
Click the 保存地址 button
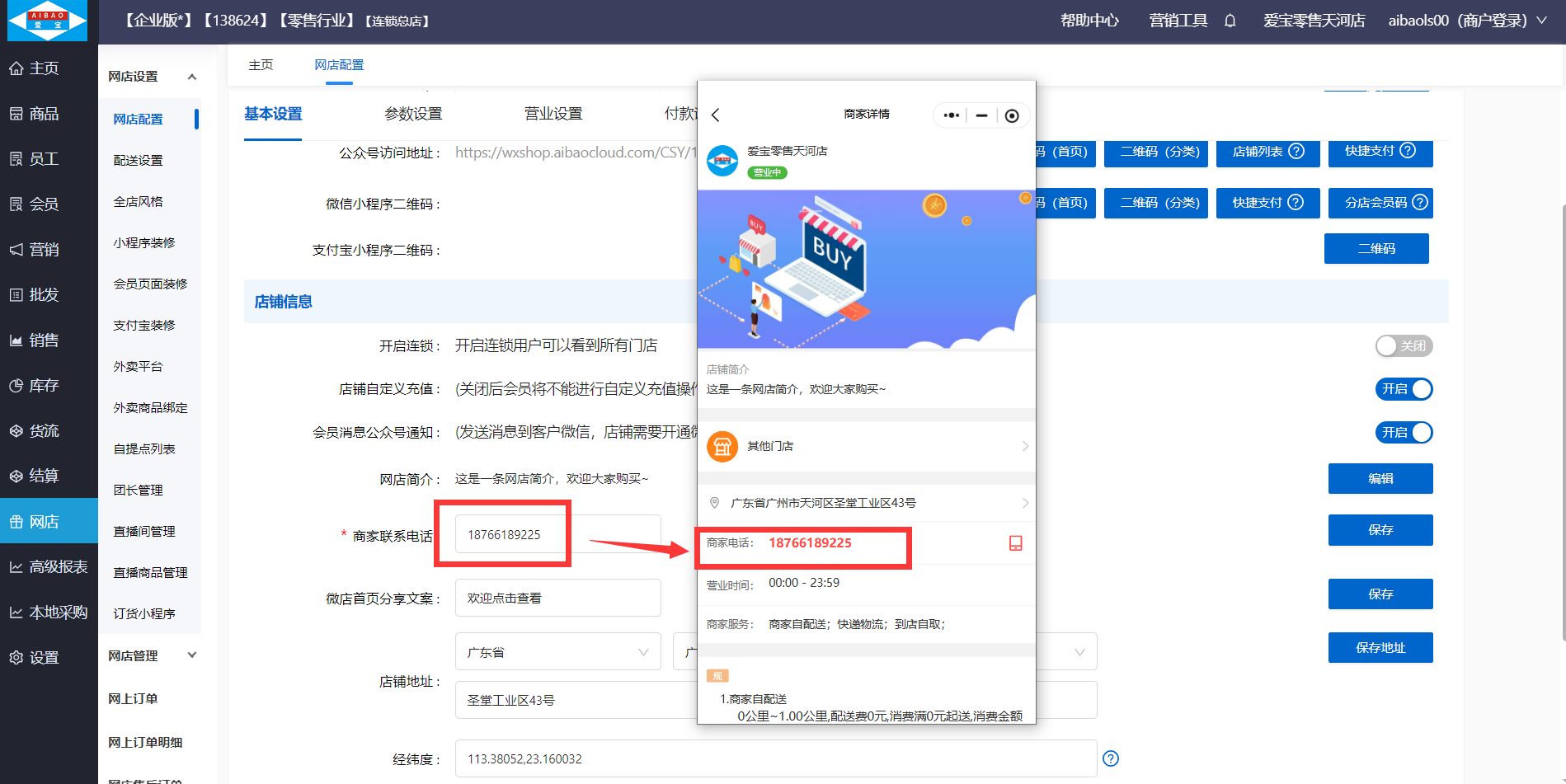[x=1380, y=648]
